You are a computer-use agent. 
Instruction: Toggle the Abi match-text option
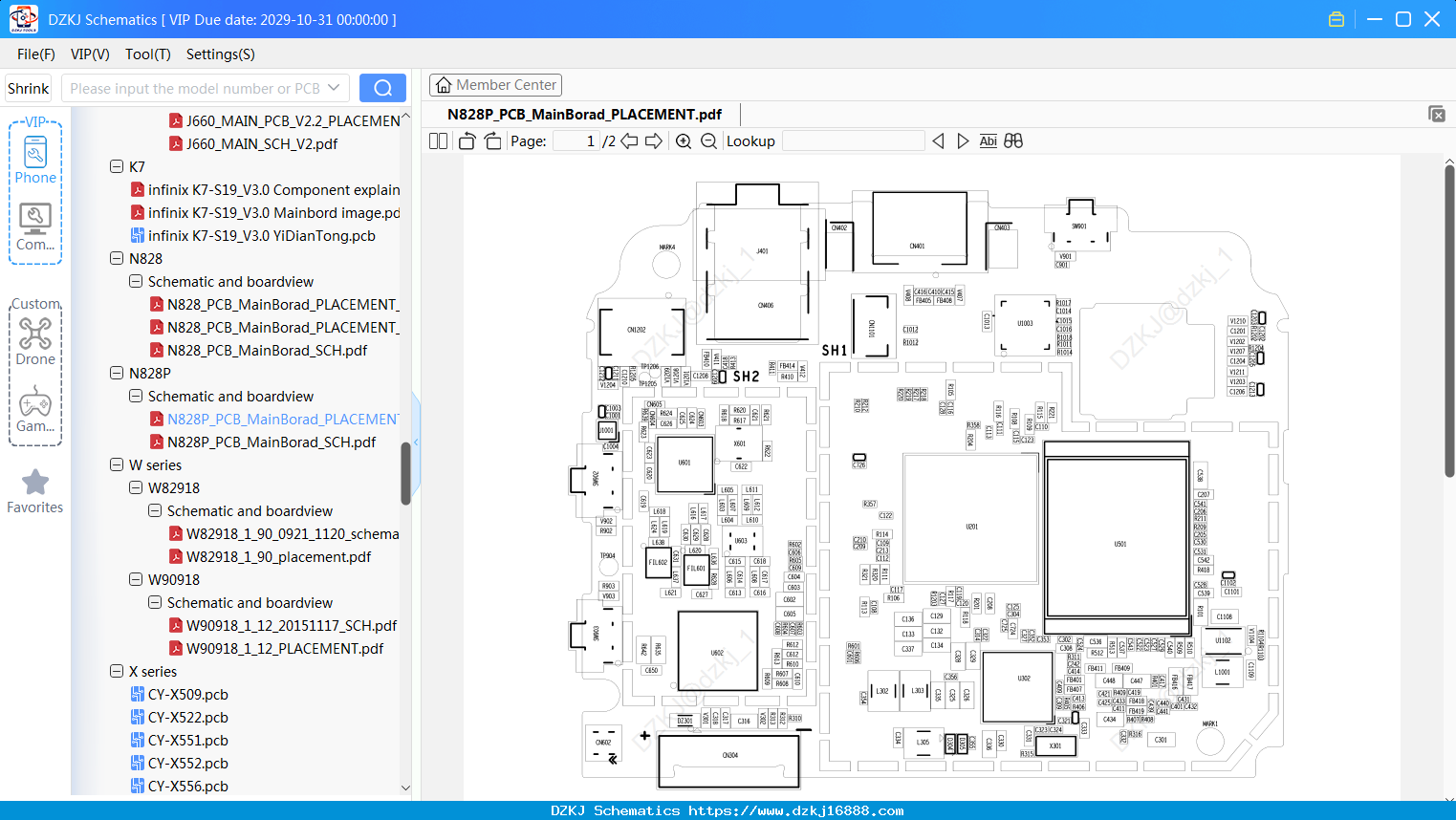988,141
